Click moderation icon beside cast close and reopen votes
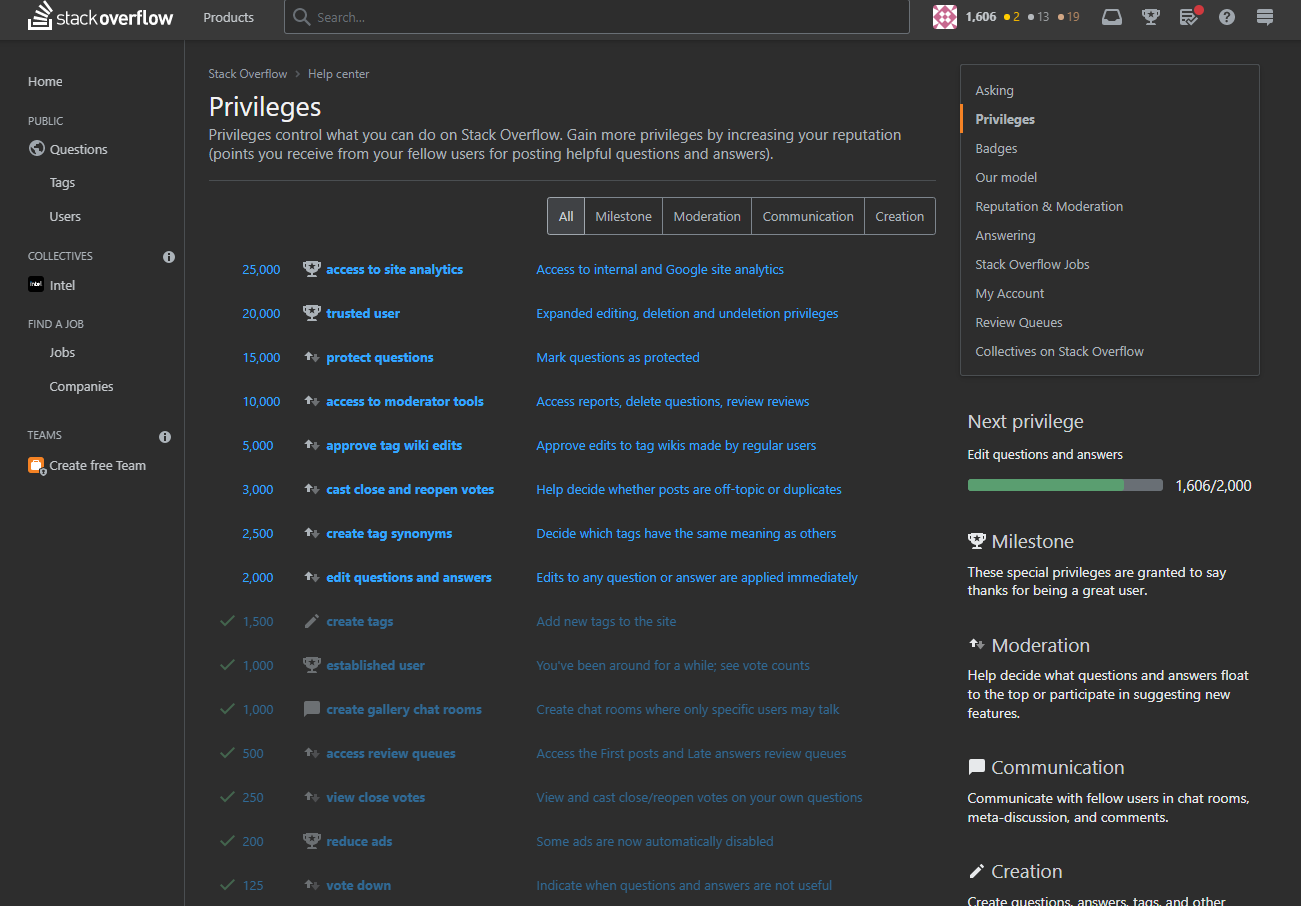Viewport: 1301px width, 906px height. point(312,489)
